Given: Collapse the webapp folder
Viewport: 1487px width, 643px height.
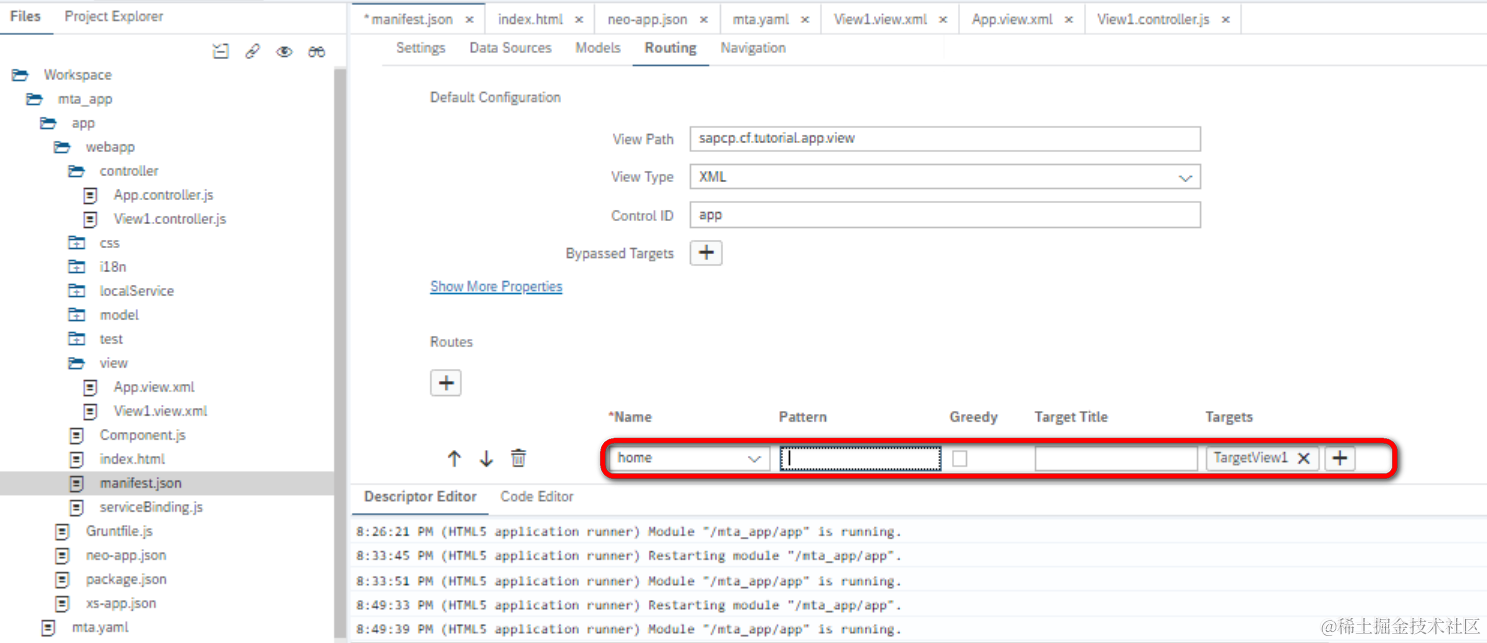Looking at the screenshot, I should 62,147.
